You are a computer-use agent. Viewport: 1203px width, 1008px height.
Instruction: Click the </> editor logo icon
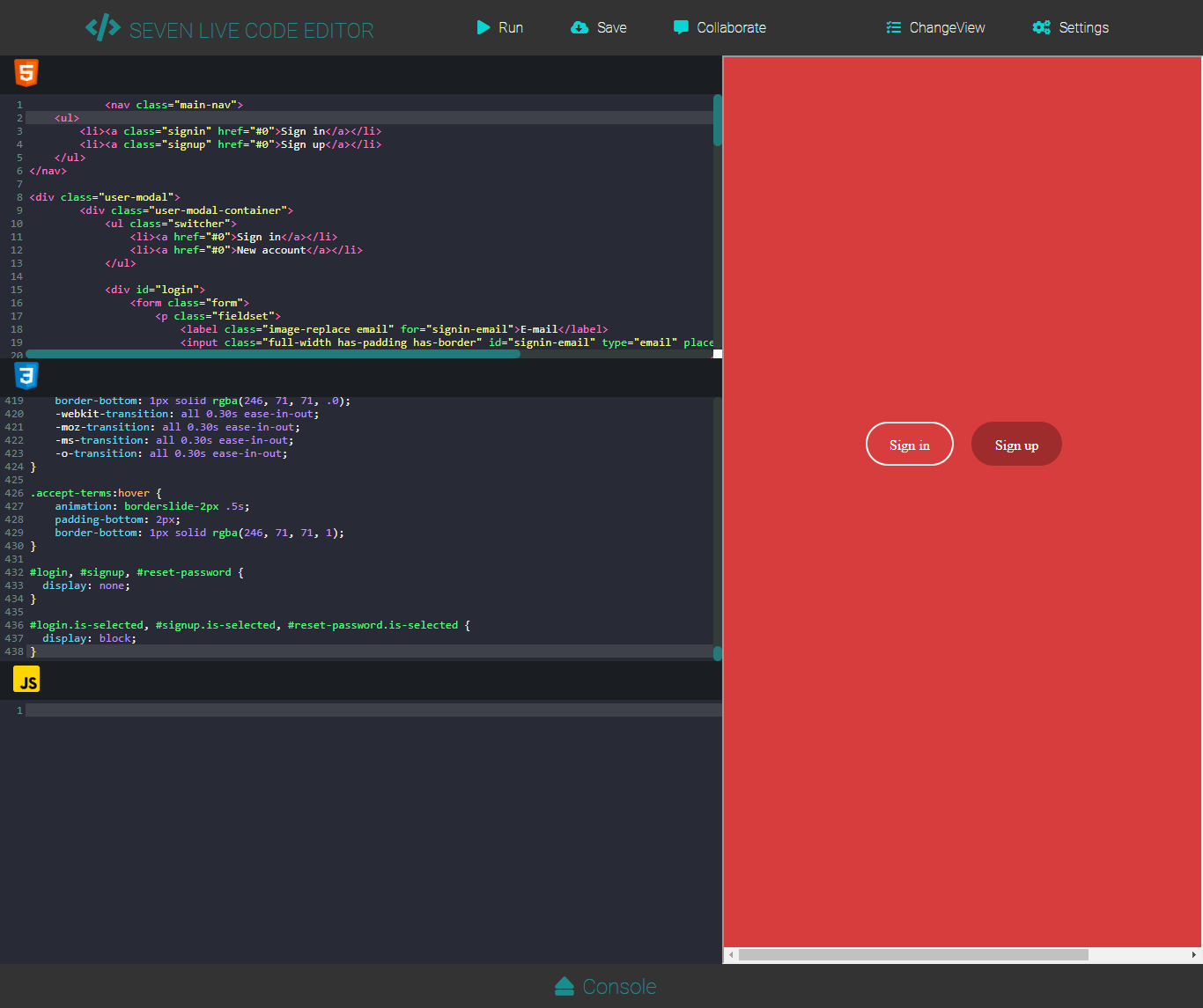click(x=102, y=27)
